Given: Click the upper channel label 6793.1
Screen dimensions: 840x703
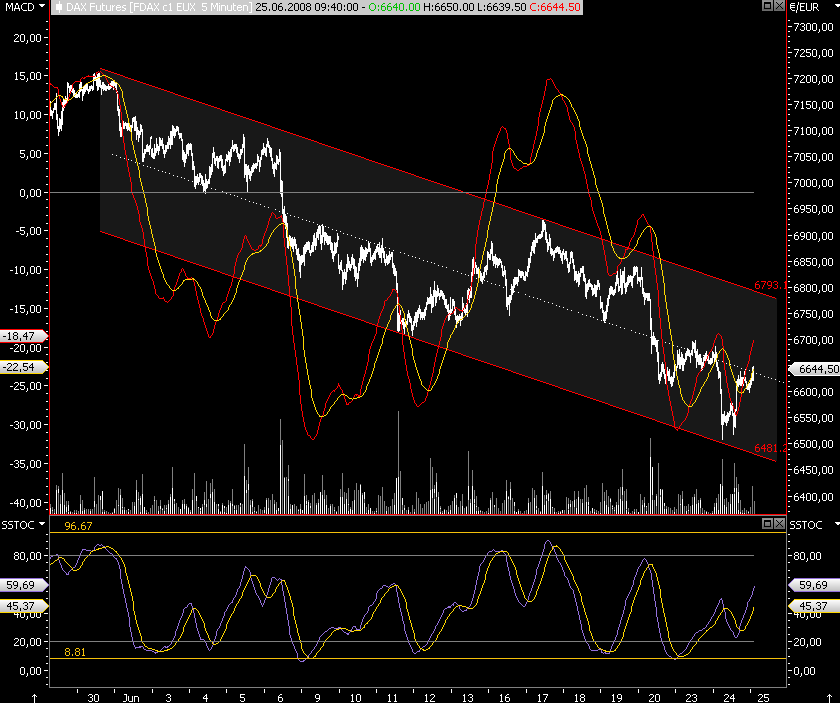Looking at the screenshot, I should [x=770, y=285].
